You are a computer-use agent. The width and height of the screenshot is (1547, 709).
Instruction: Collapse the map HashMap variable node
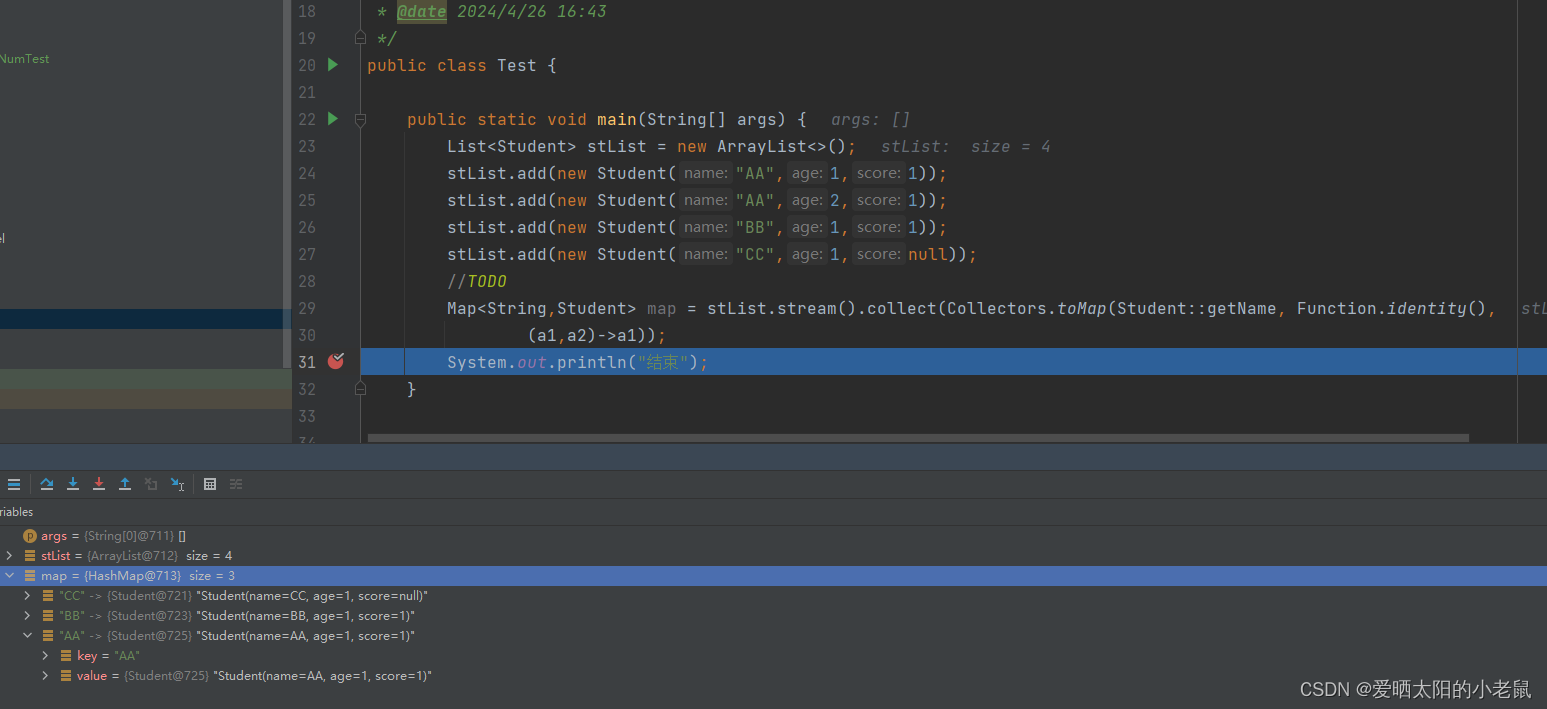click(x=10, y=575)
